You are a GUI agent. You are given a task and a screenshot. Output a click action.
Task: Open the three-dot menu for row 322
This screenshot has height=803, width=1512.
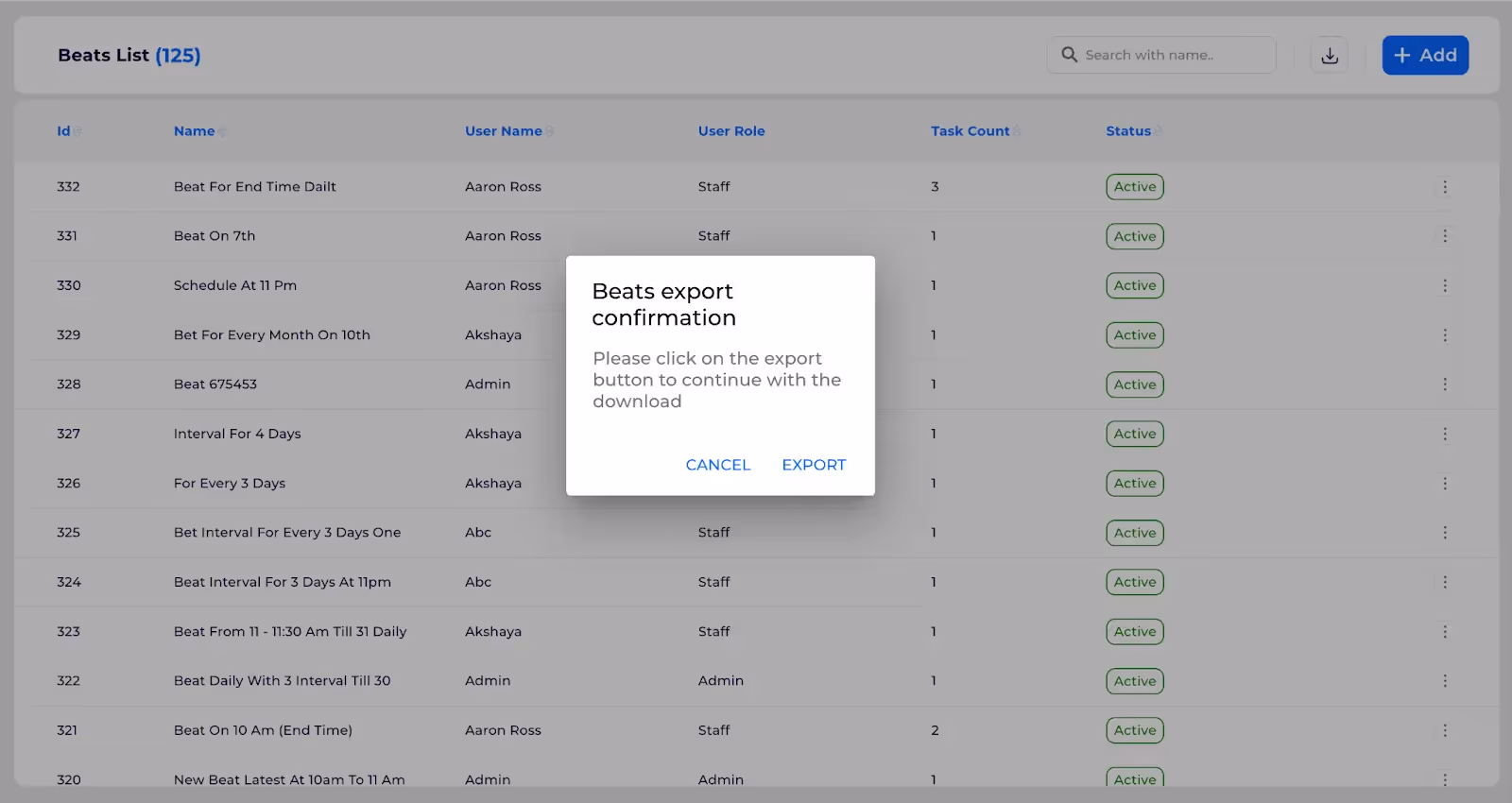[x=1445, y=681]
